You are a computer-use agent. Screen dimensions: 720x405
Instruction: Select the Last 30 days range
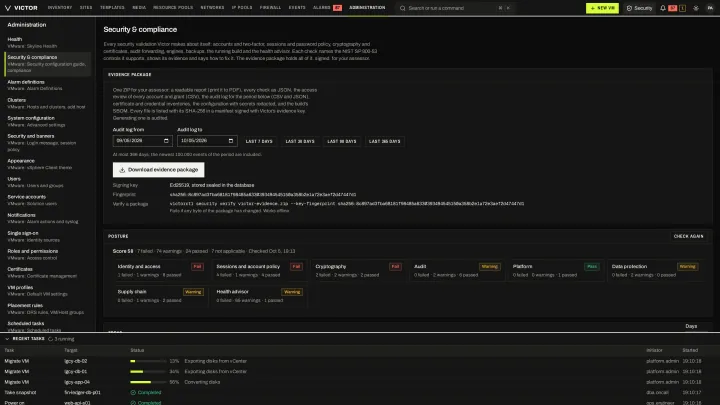point(300,141)
